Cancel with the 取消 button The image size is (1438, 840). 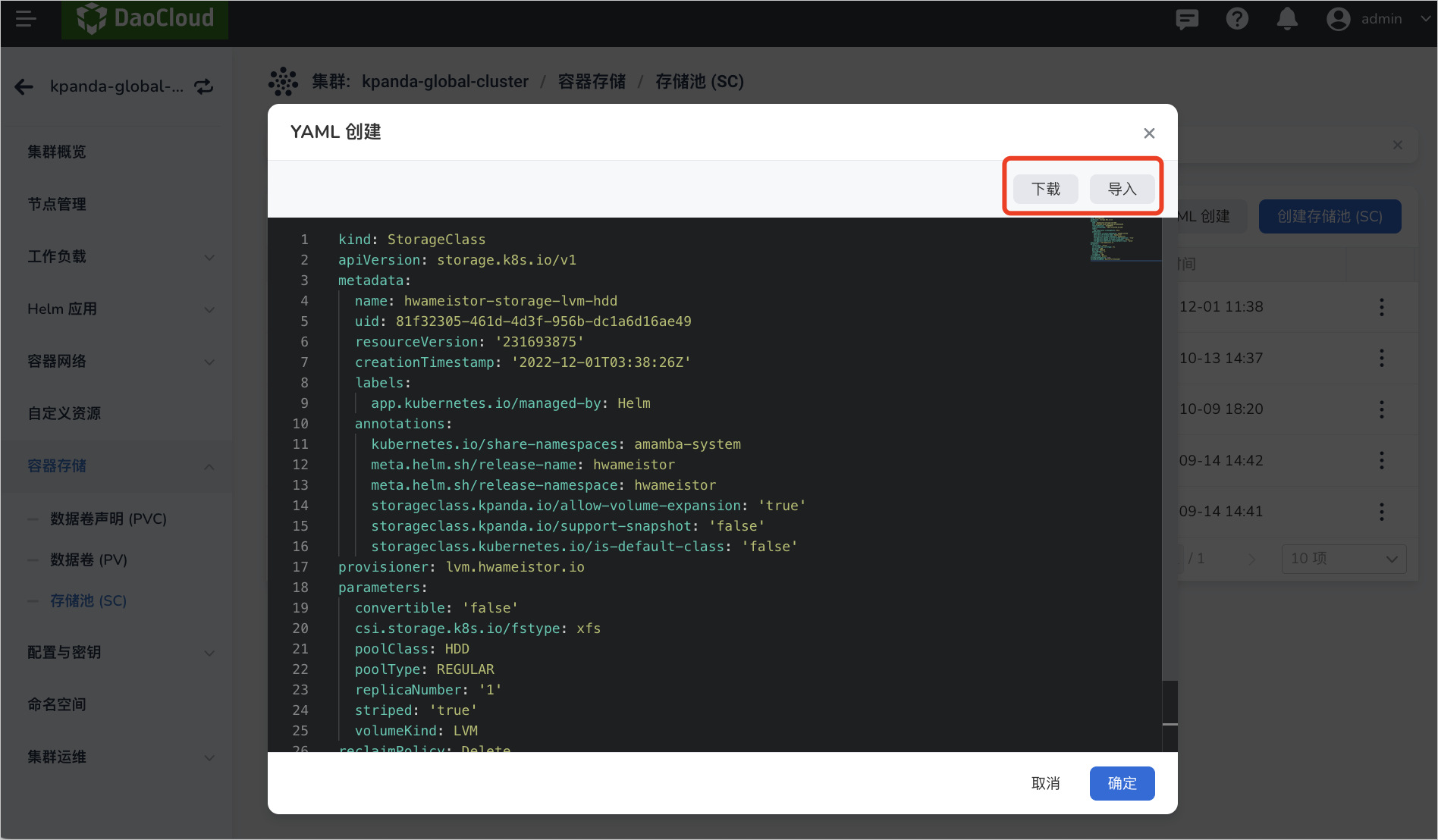pos(1046,783)
